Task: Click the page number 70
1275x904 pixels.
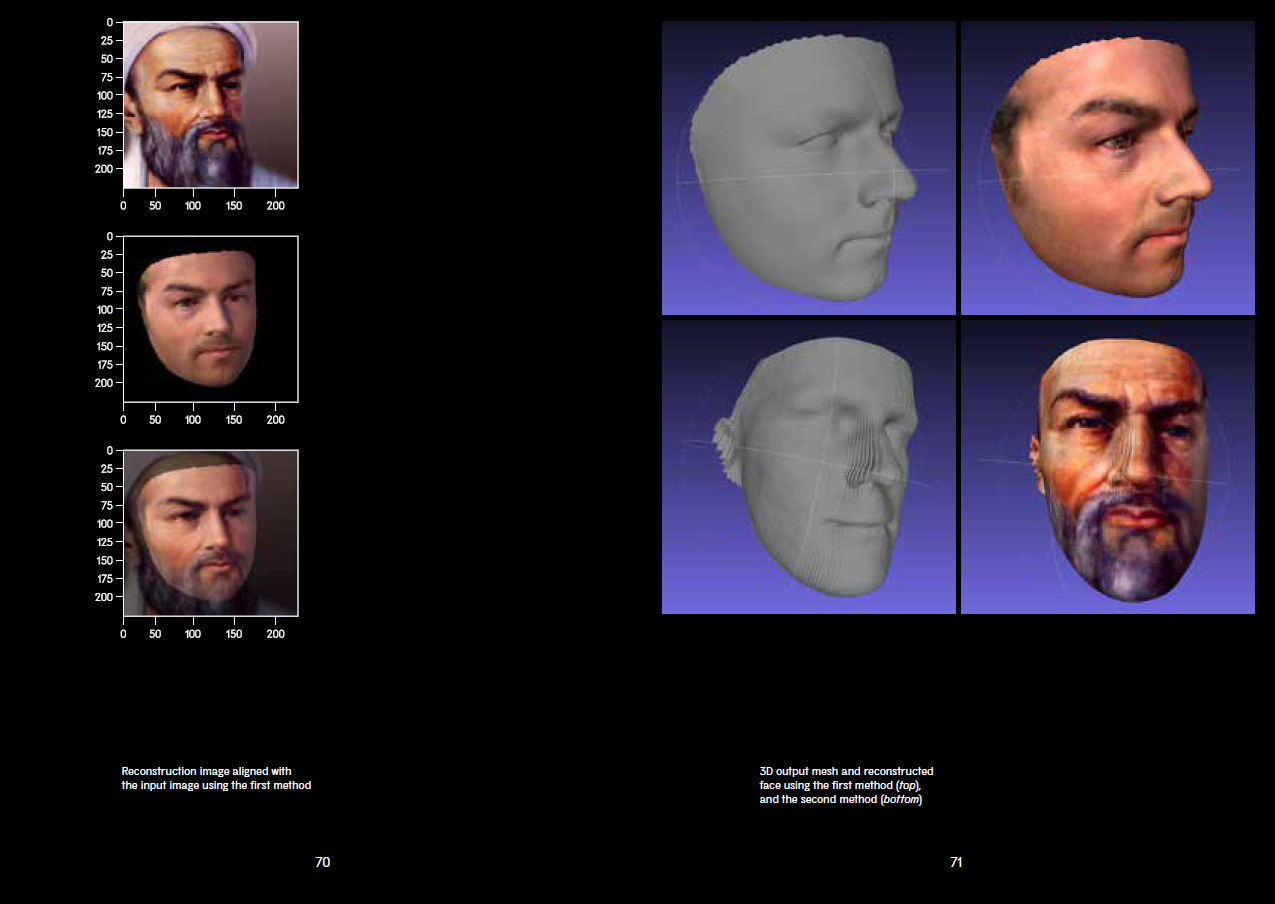Action: (x=322, y=862)
